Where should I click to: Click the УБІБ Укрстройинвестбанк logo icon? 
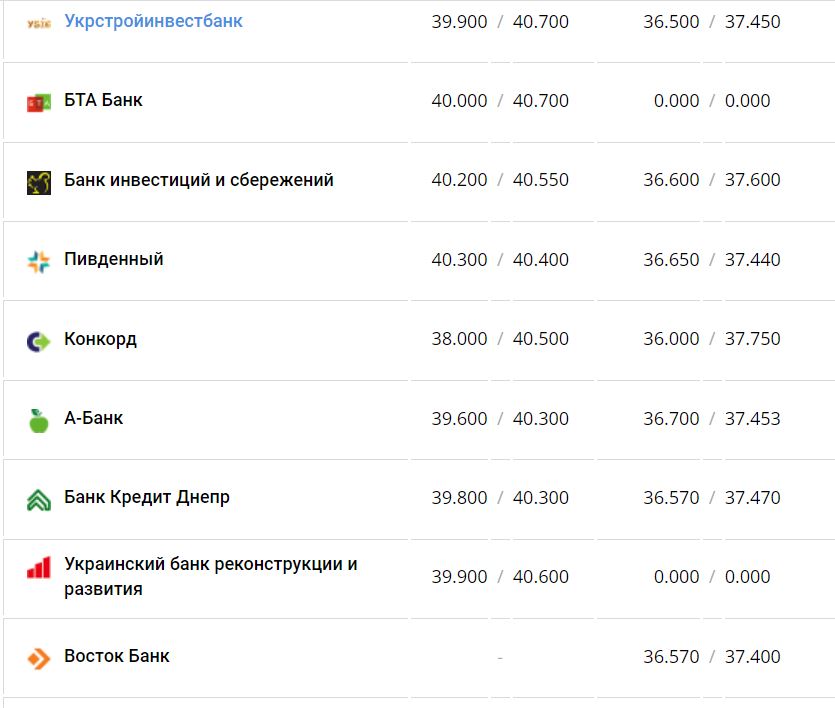(38, 20)
